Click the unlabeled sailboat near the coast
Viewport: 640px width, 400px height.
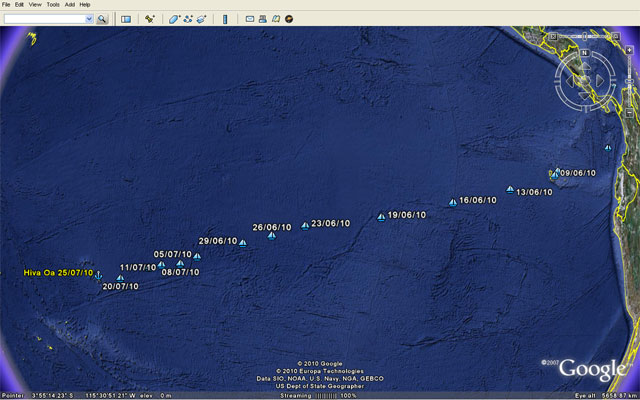click(x=608, y=148)
